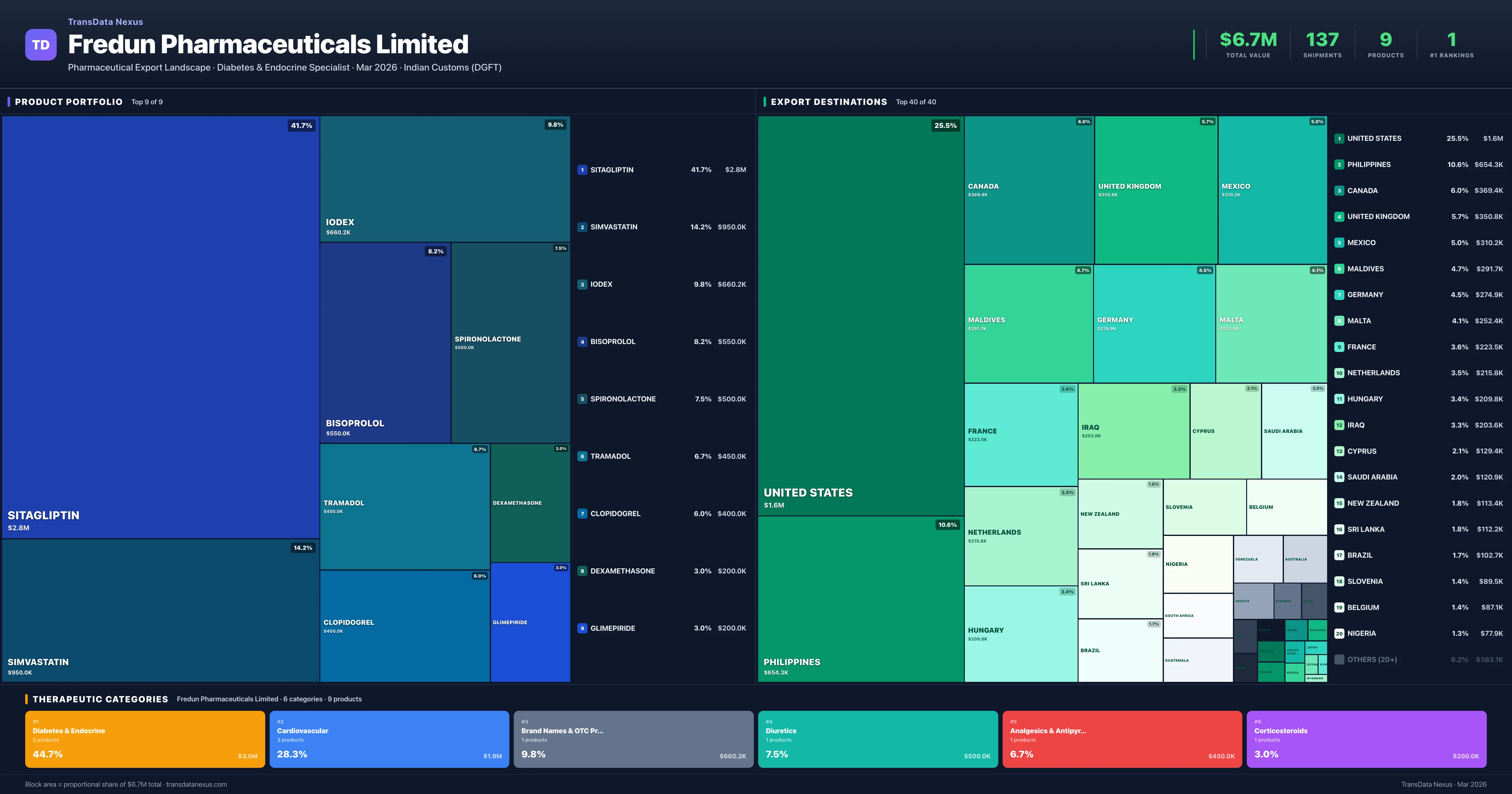
Task: Open the Cardiovascular category card
Action: [x=389, y=739]
